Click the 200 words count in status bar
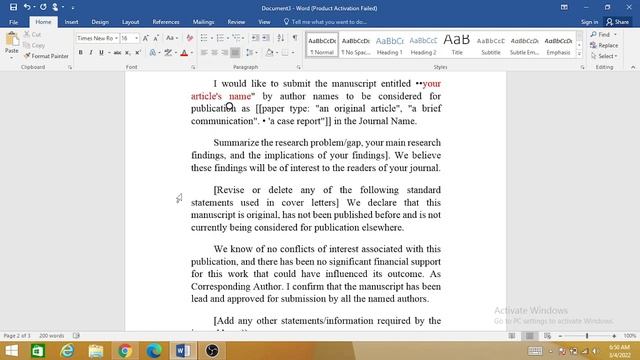 51,336
